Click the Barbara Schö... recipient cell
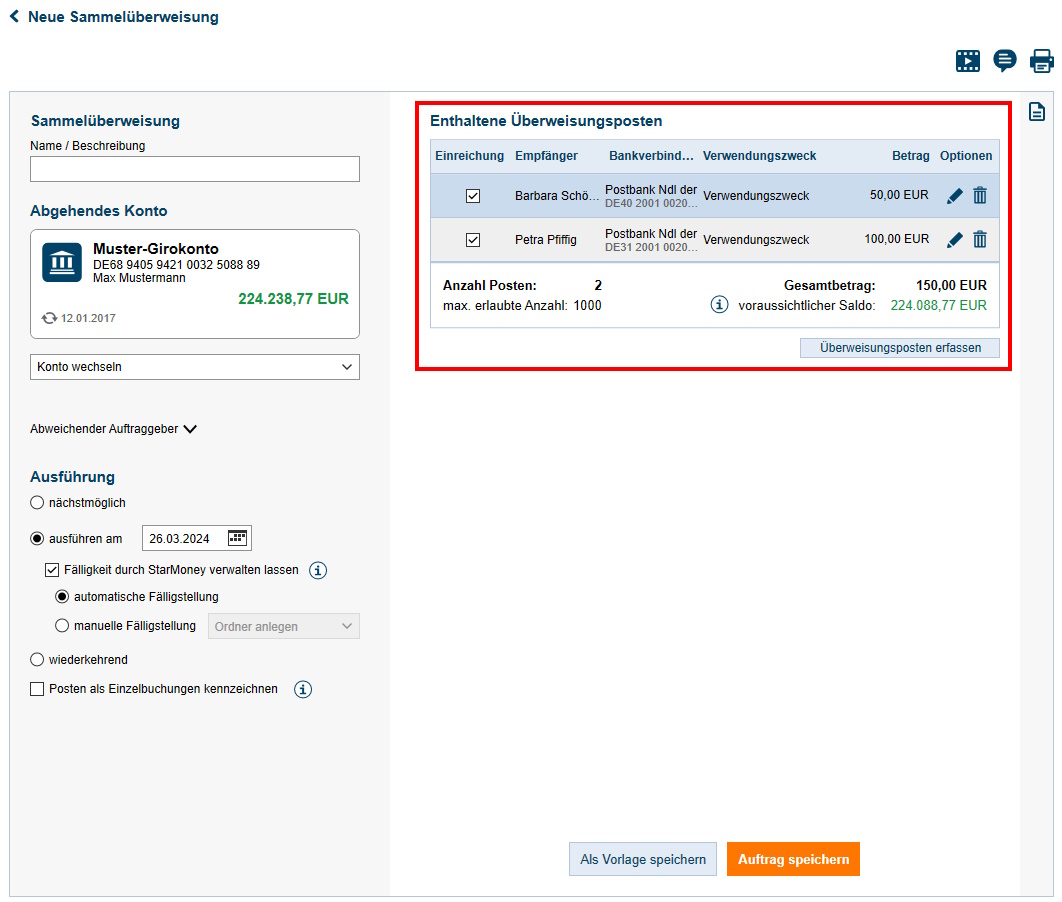Viewport: 1062px width, 902px height. pos(557,196)
